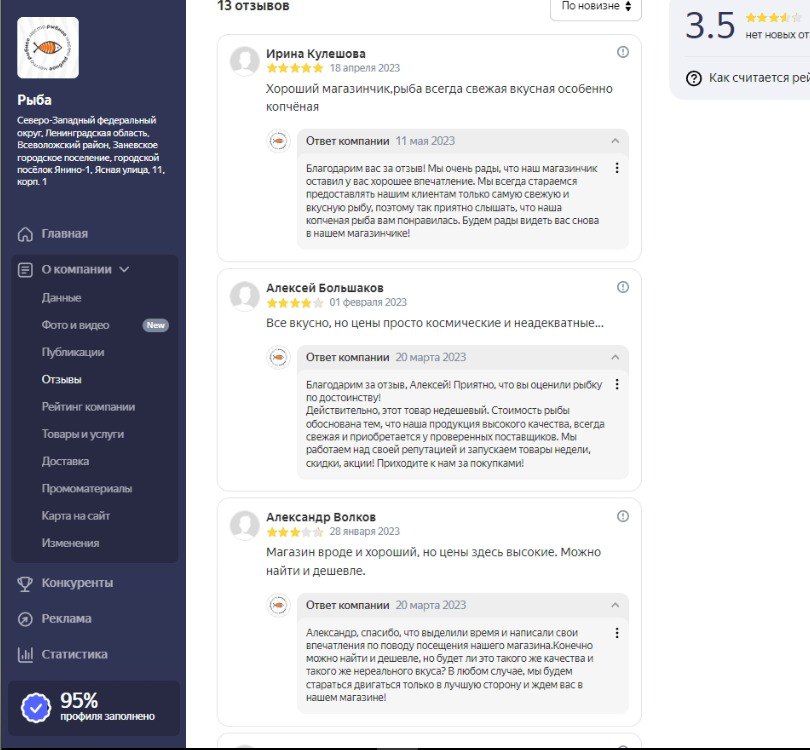The width and height of the screenshot is (810, 750).
Task: Click the fish company logo thumbnail
Action: [x=48, y=48]
